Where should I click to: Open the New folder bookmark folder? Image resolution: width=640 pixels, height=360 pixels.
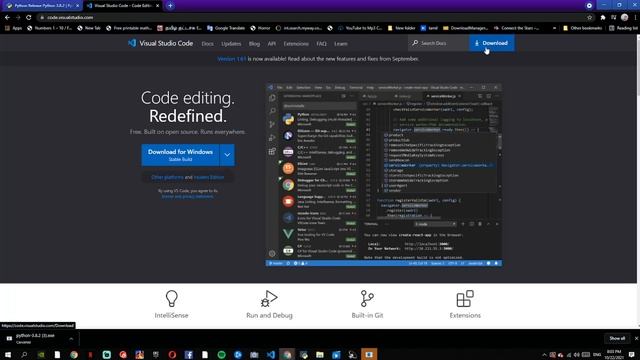(401, 28)
